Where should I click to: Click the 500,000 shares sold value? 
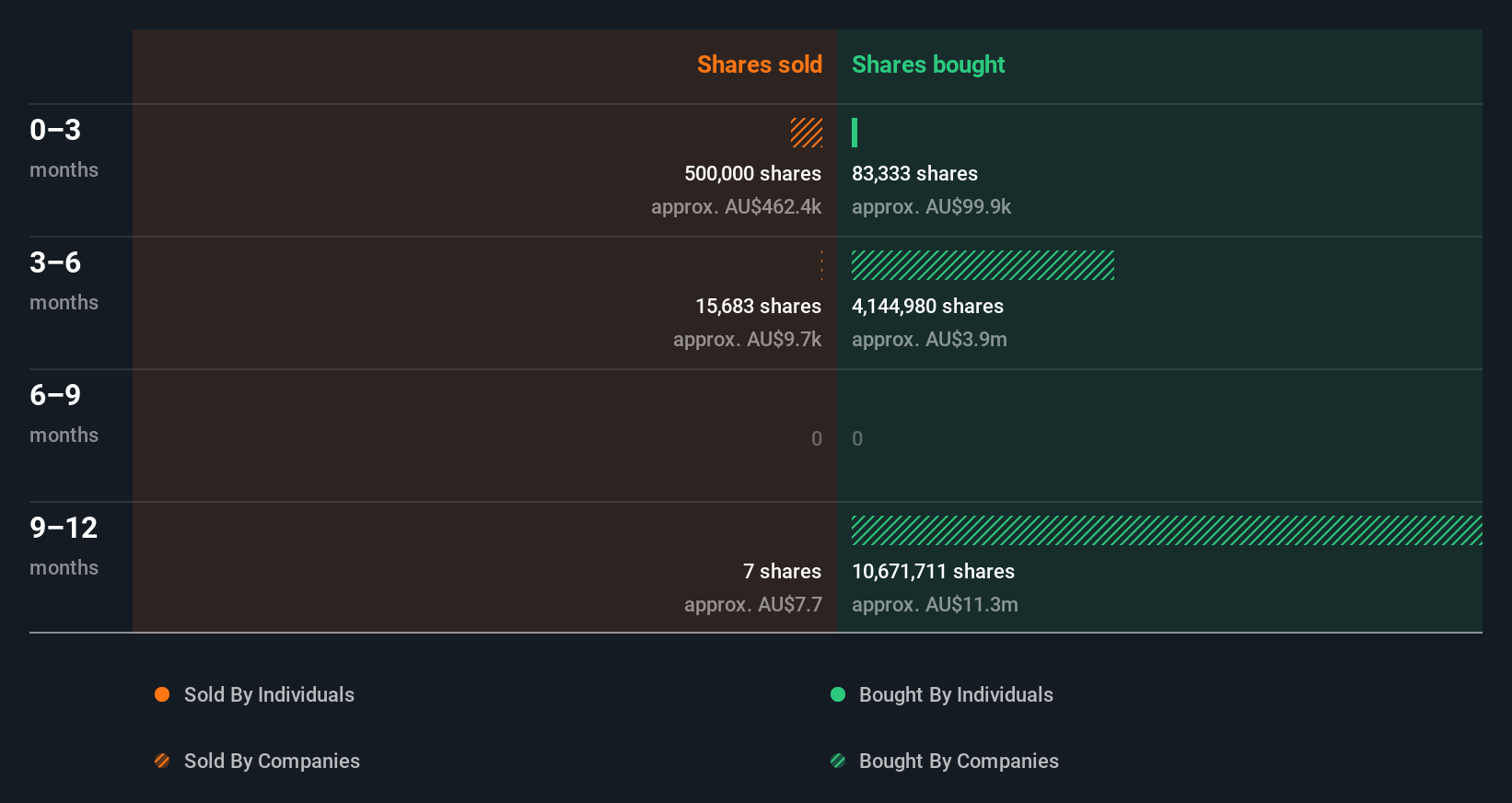(752, 173)
